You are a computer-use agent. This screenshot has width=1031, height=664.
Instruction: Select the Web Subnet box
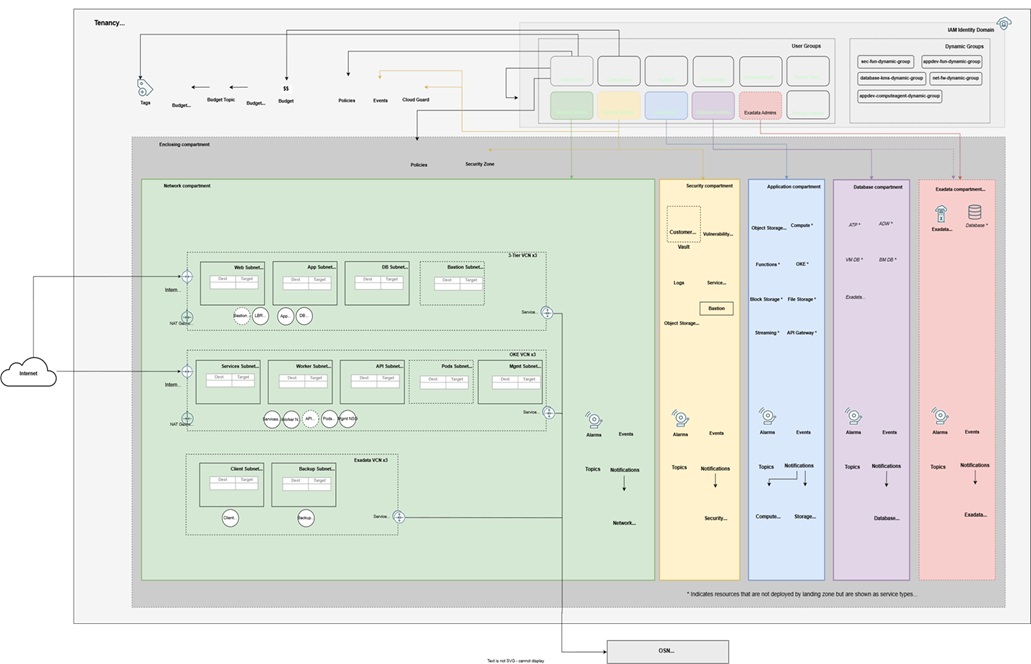pos(232,283)
